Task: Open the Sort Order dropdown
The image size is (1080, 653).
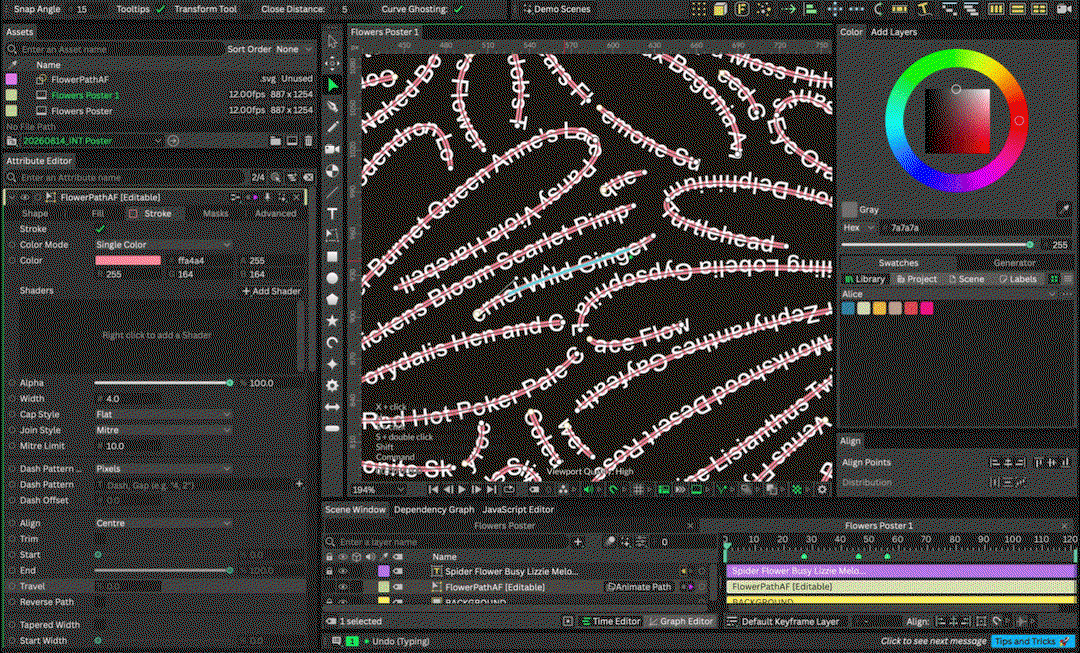Action: click(x=294, y=49)
